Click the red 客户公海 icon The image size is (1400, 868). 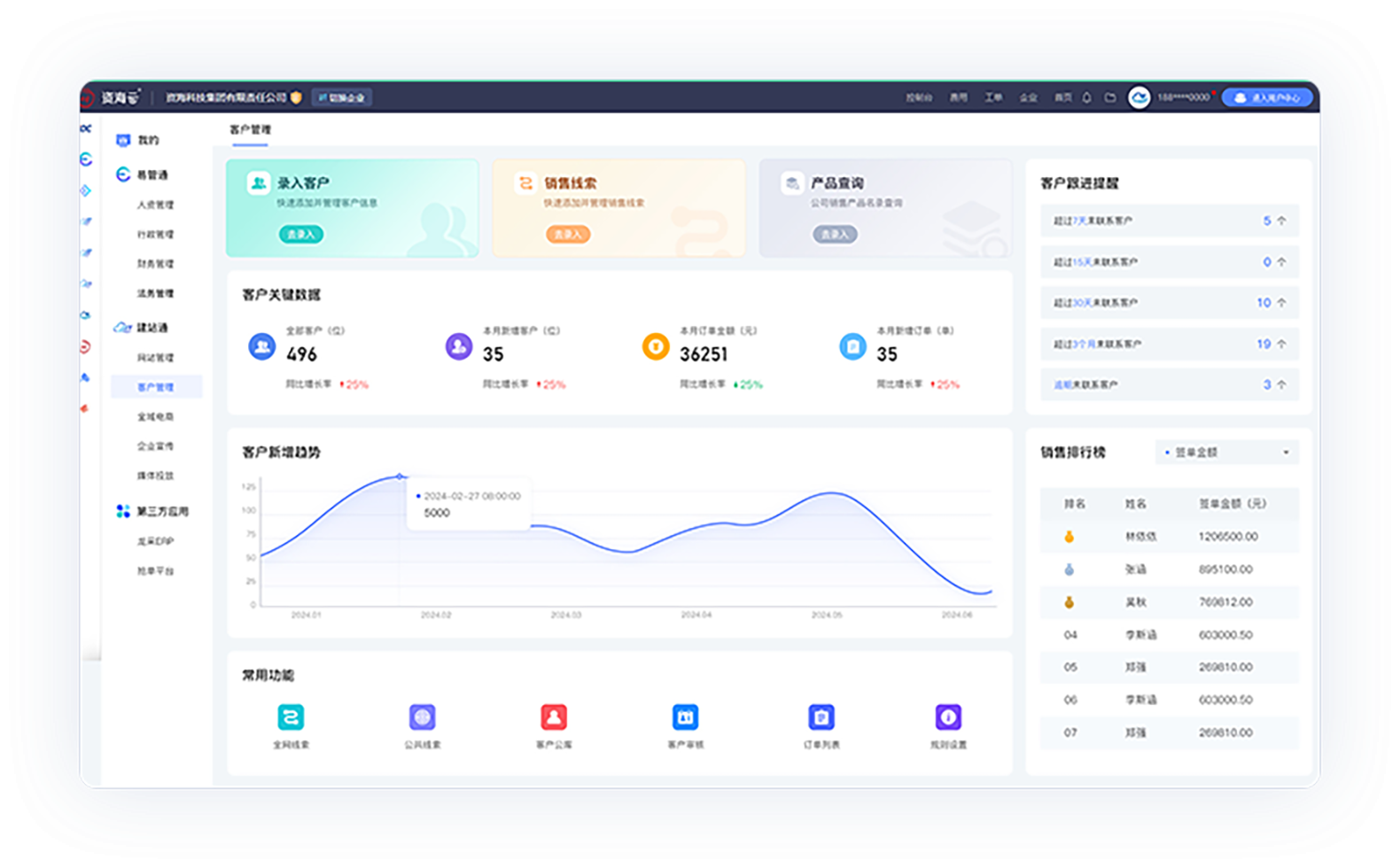[554, 717]
